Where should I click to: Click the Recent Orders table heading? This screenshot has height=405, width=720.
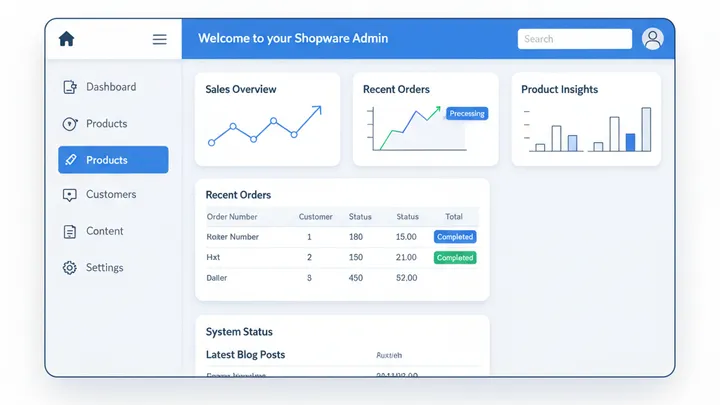point(238,195)
